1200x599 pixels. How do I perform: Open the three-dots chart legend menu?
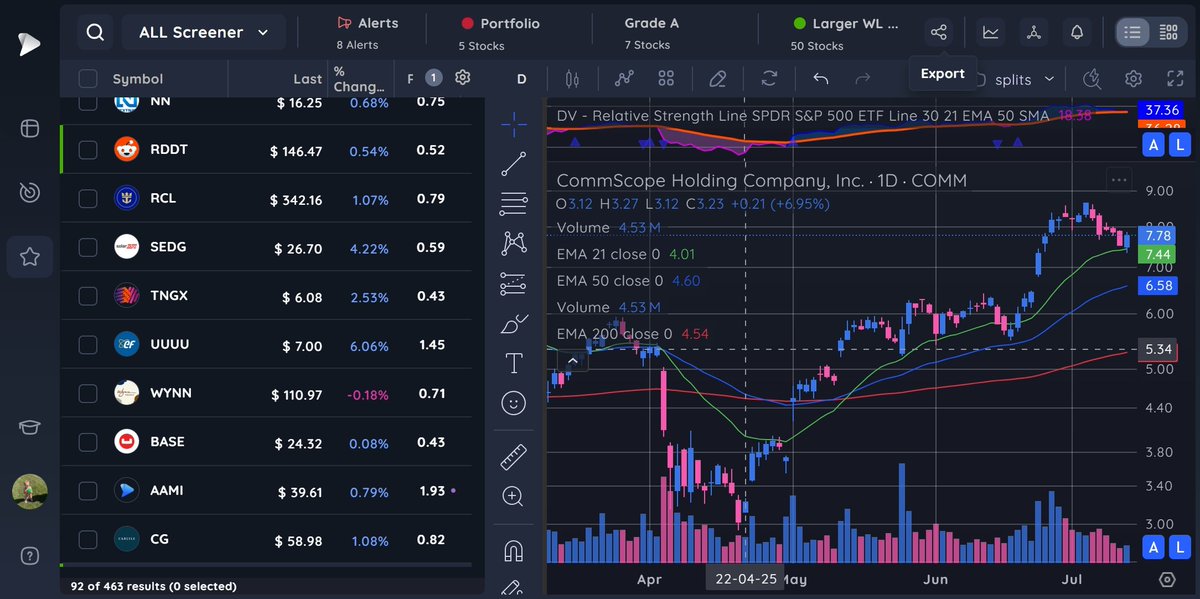[x=1119, y=180]
